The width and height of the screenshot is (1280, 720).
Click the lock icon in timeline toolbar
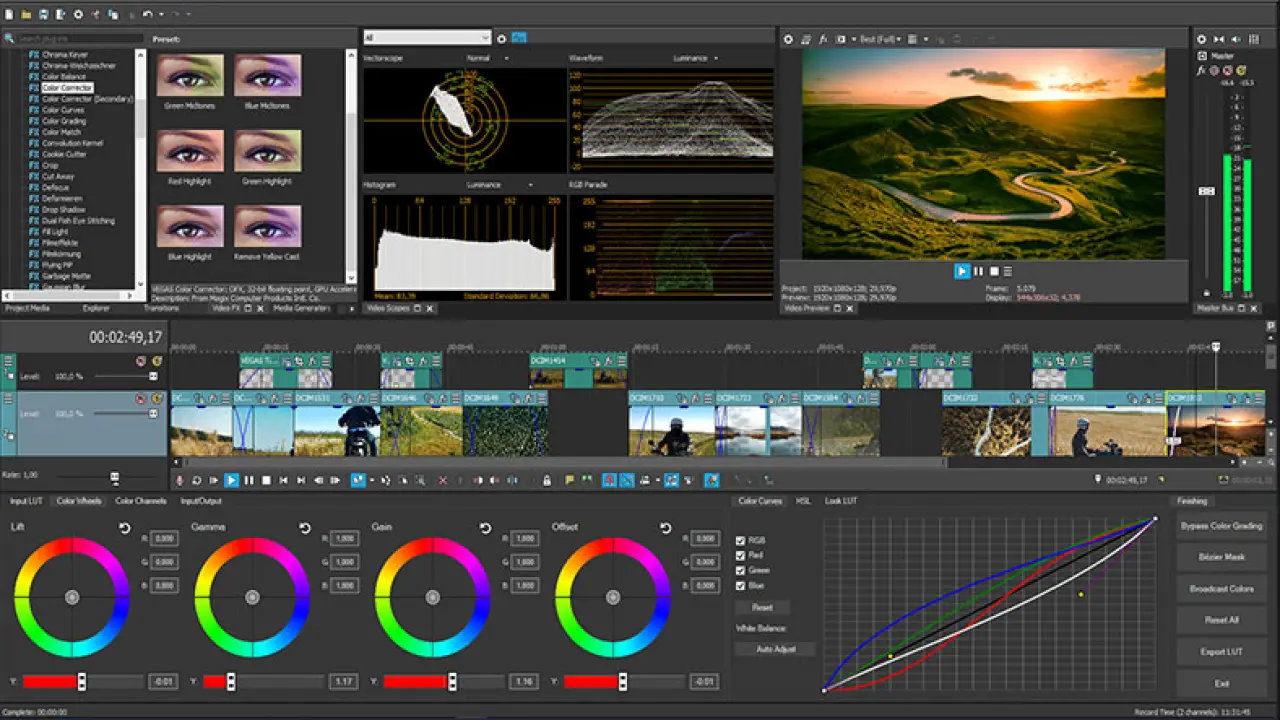[547, 481]
